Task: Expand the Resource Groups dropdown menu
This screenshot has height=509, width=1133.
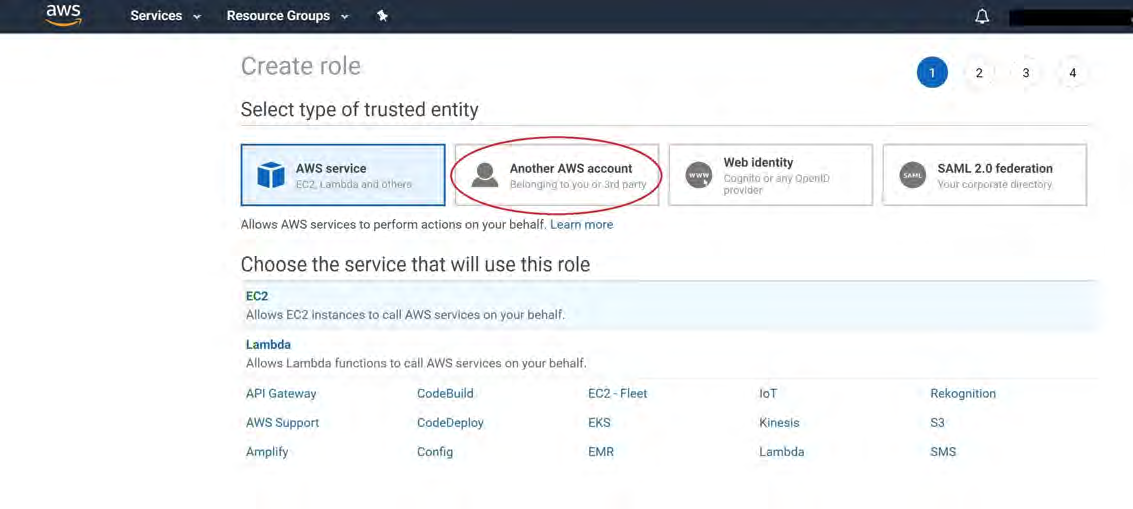Action: [x=287, y=16]
